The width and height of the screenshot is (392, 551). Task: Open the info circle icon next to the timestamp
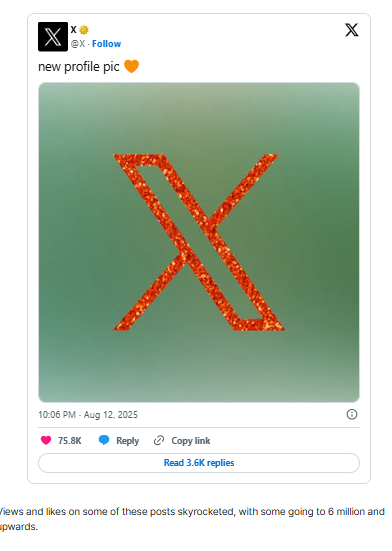(352, 414)
